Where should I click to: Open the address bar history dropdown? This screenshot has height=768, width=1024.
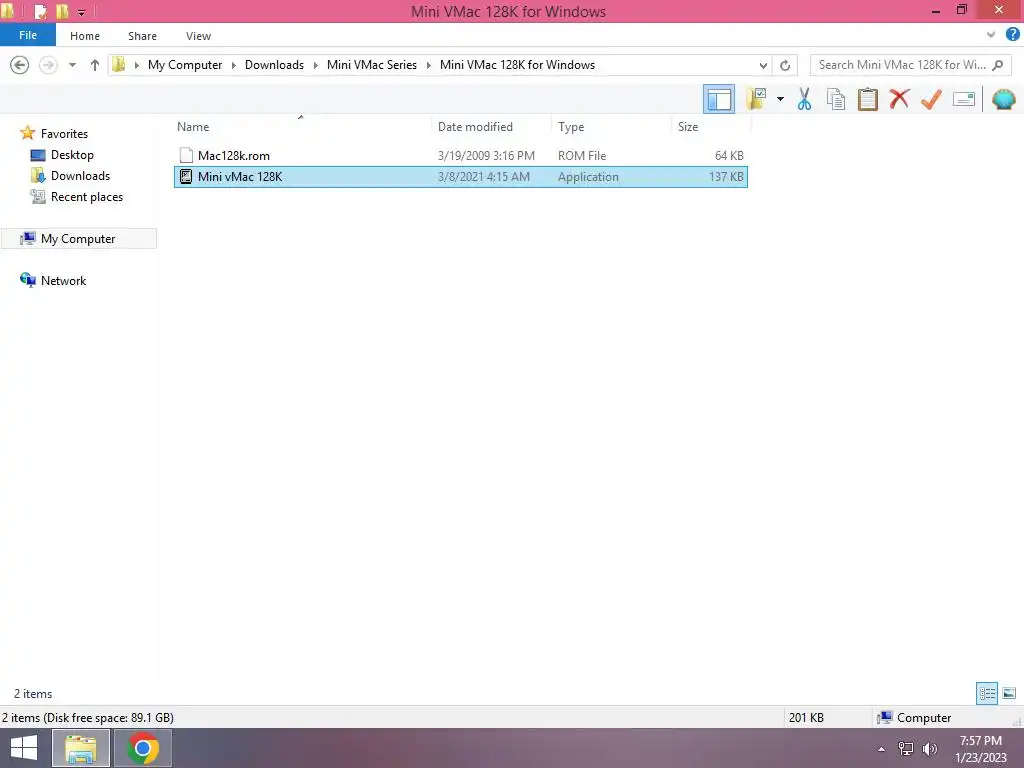[x=763, y=65]
